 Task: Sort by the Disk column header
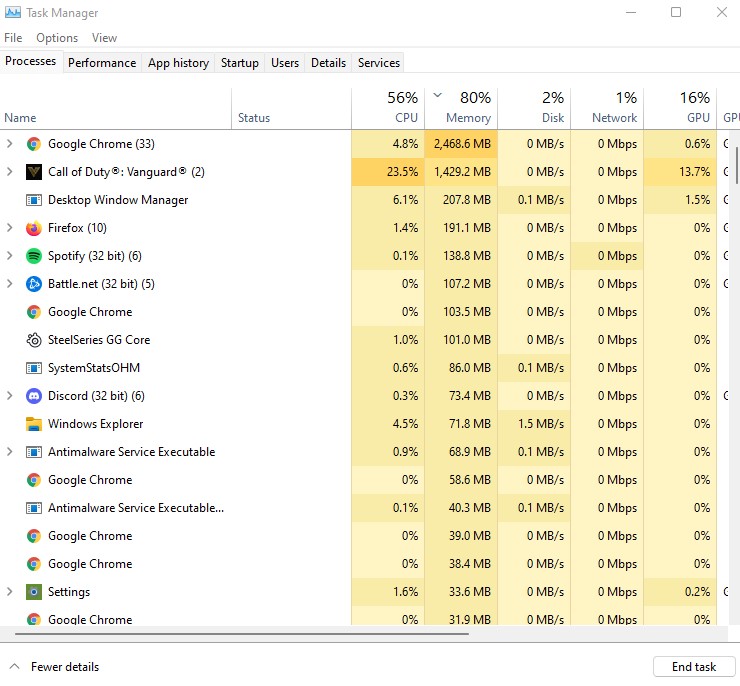[x=534, y=109]
